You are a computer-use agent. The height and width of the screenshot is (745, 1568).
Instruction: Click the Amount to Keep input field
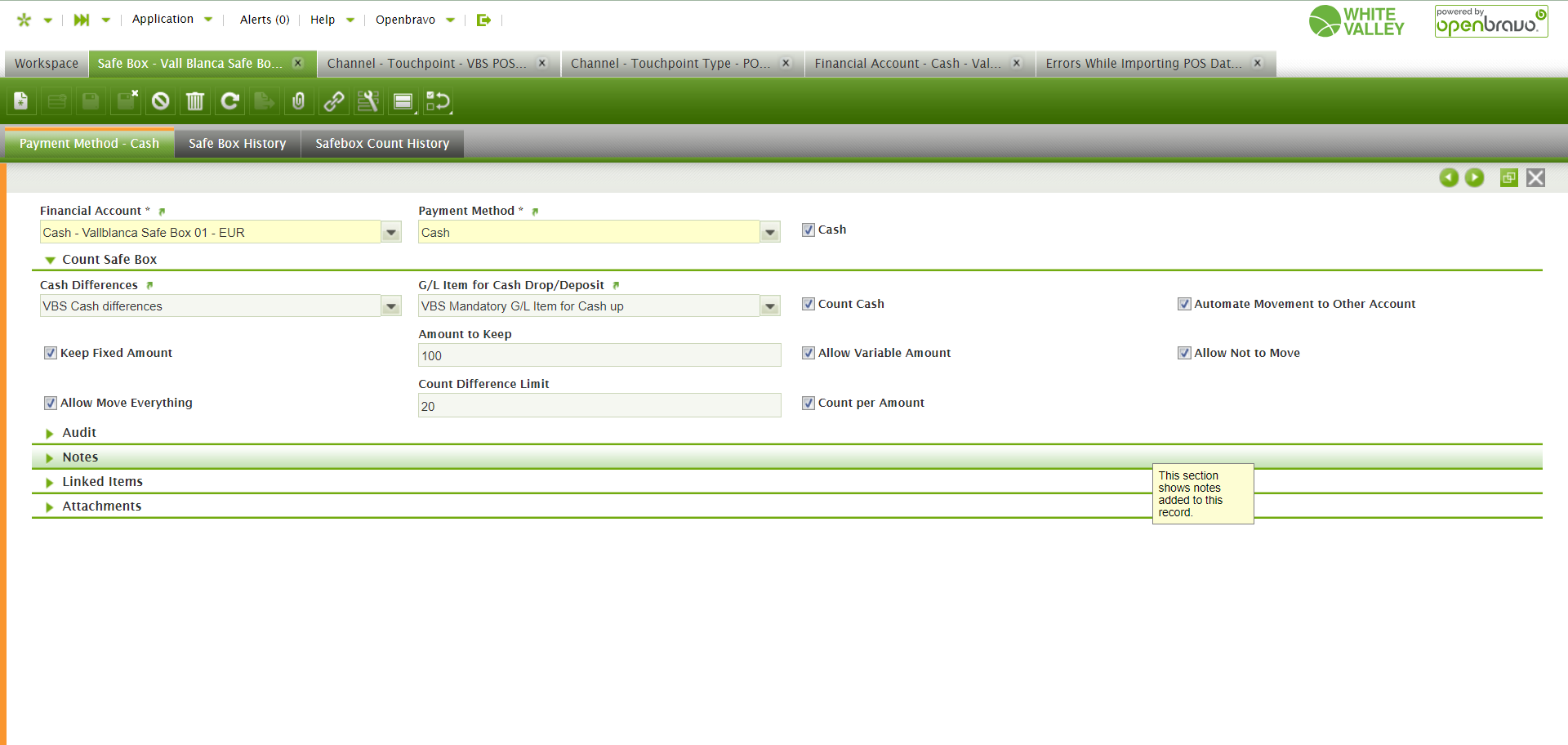click(599, 355)
